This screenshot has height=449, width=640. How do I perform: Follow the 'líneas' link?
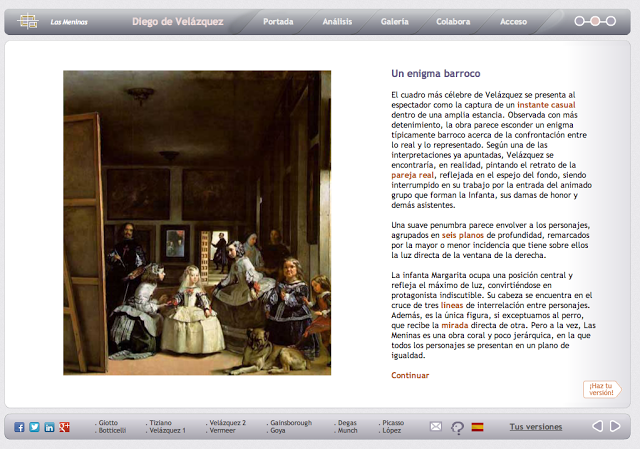451,305
